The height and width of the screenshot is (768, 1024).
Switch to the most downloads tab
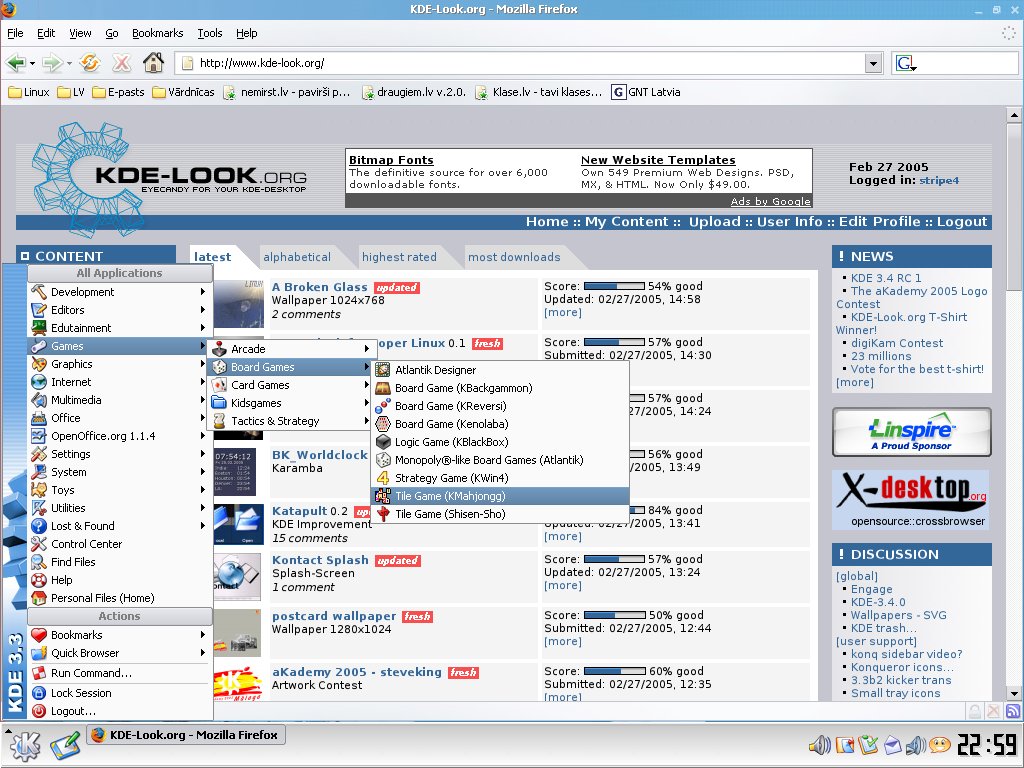[x=514, y=257]
